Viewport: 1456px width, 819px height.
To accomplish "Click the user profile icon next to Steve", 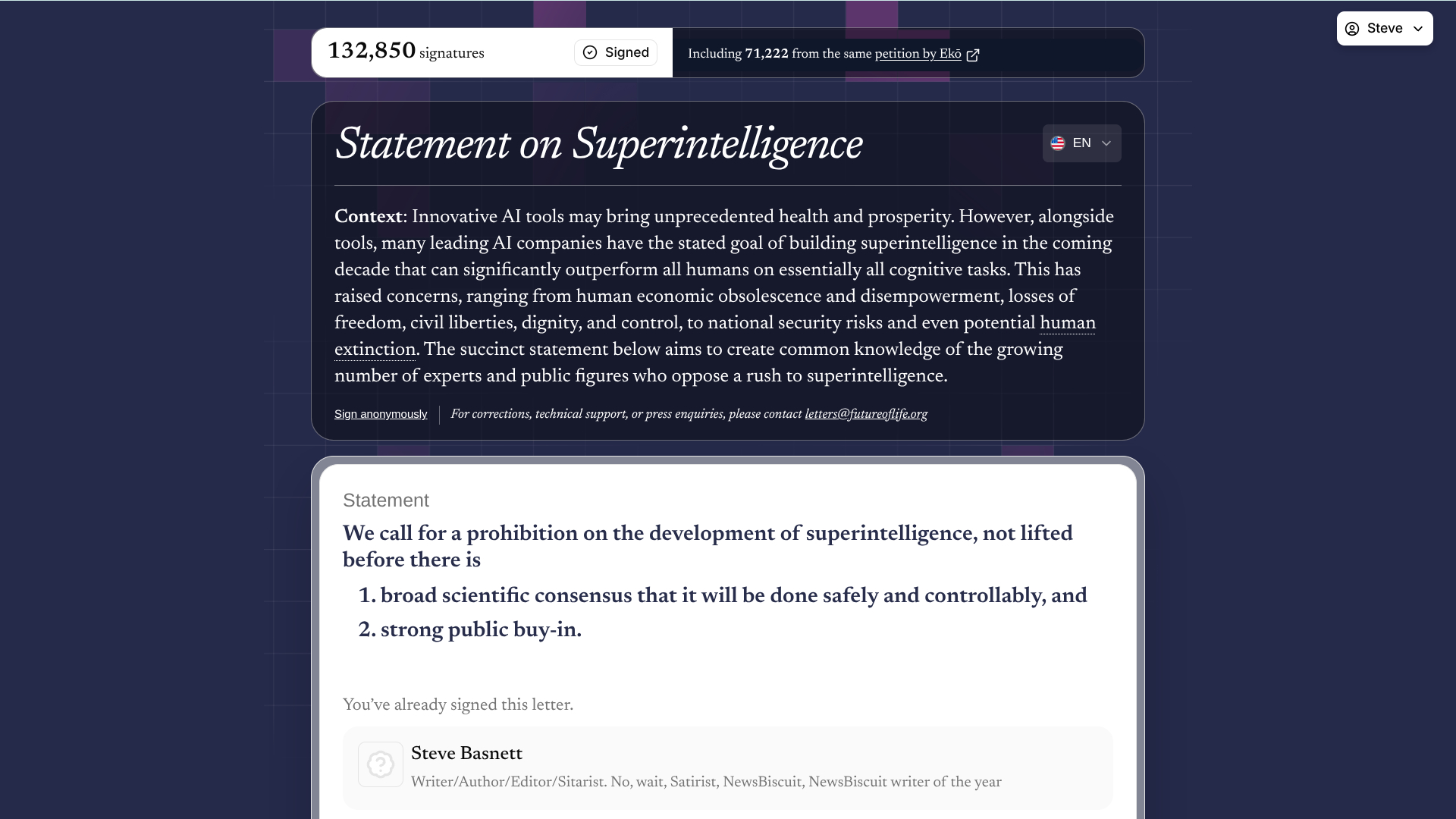I will pyautogui.click(x=1352, y=29).
